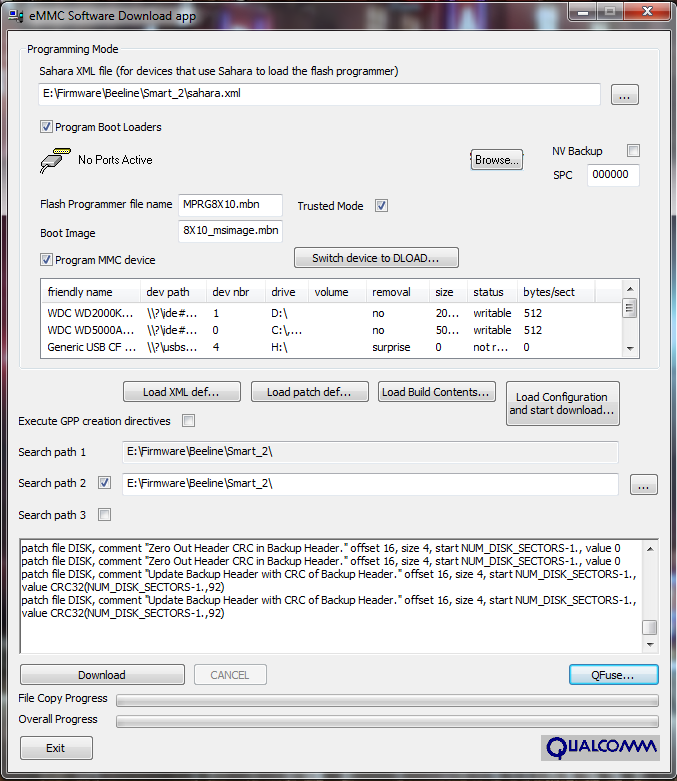Toggle the Trusted Mode checkbox

381,206
